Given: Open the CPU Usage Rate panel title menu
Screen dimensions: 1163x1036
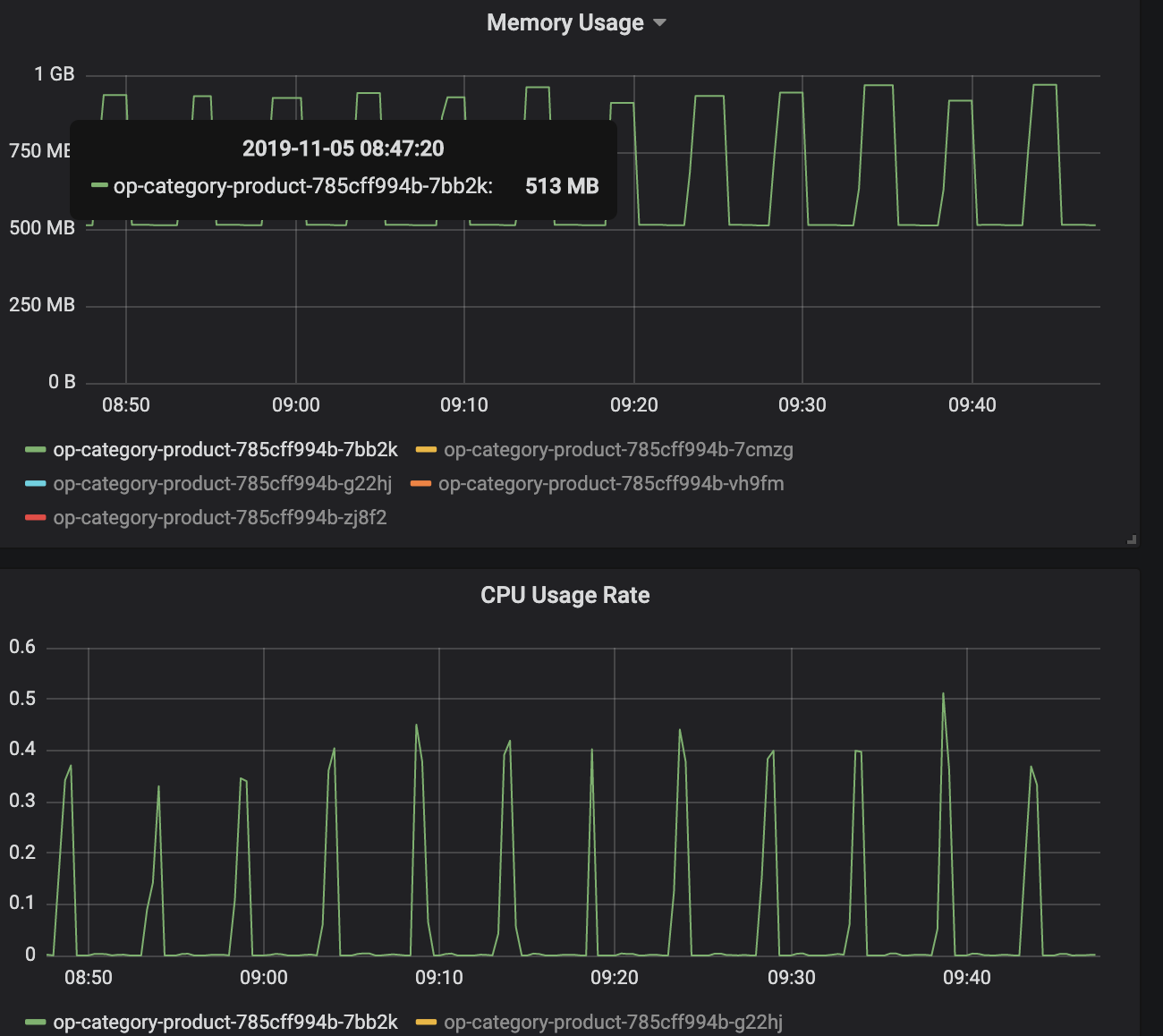Looking at the screenshot, I should [x=565, y=596].
